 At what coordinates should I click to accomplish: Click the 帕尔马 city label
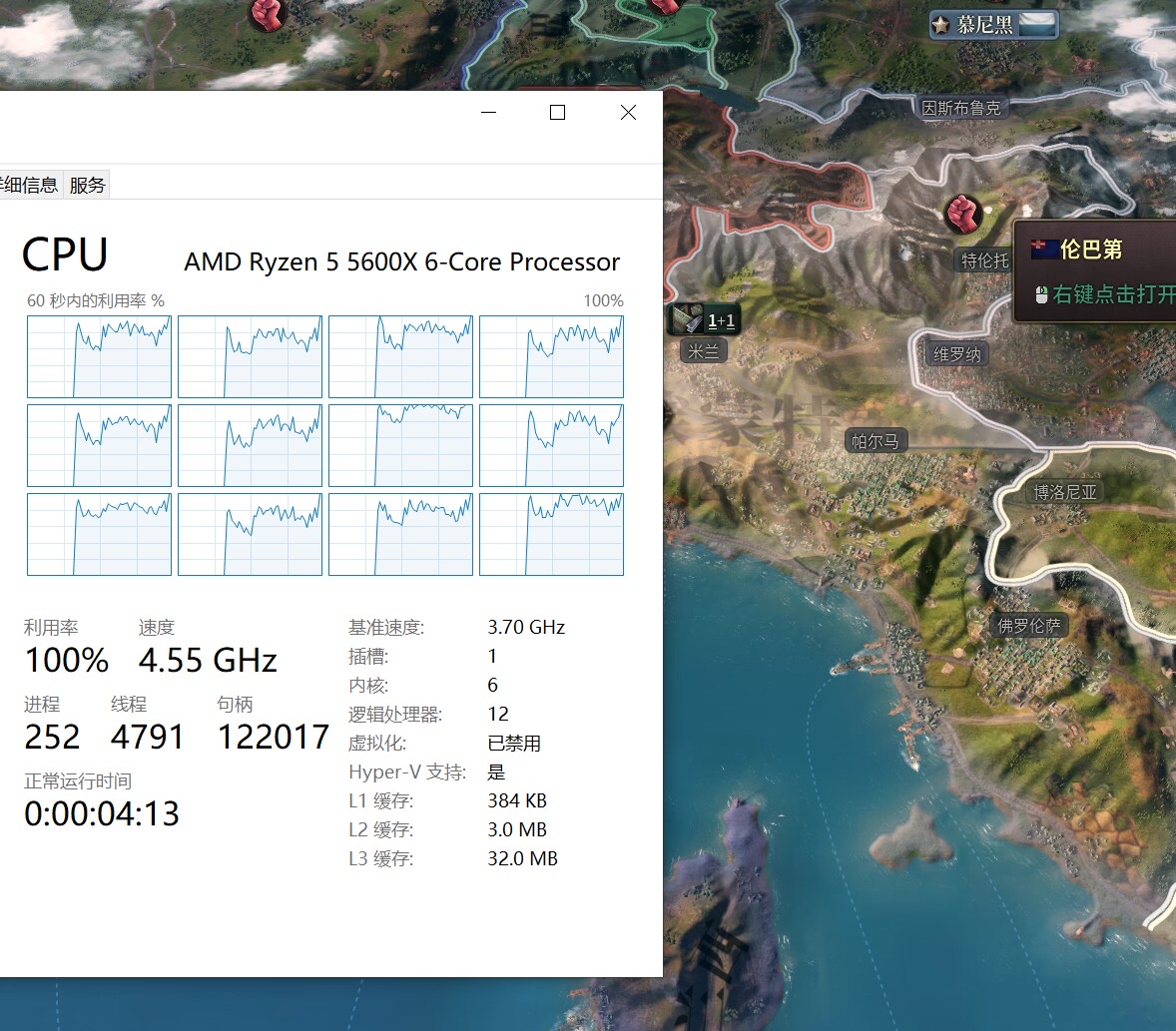[x=875, y=441]
